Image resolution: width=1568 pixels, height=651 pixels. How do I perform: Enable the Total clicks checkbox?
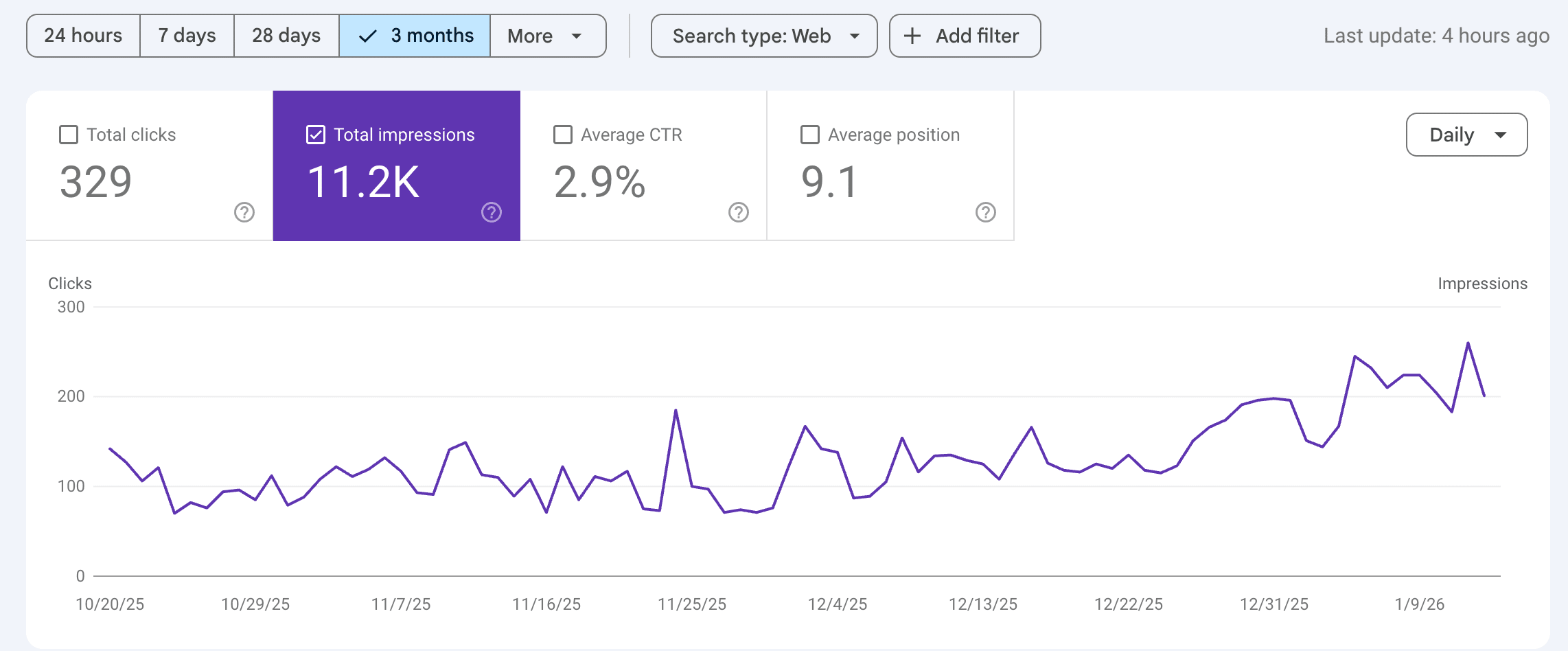(x=69, y=135)
